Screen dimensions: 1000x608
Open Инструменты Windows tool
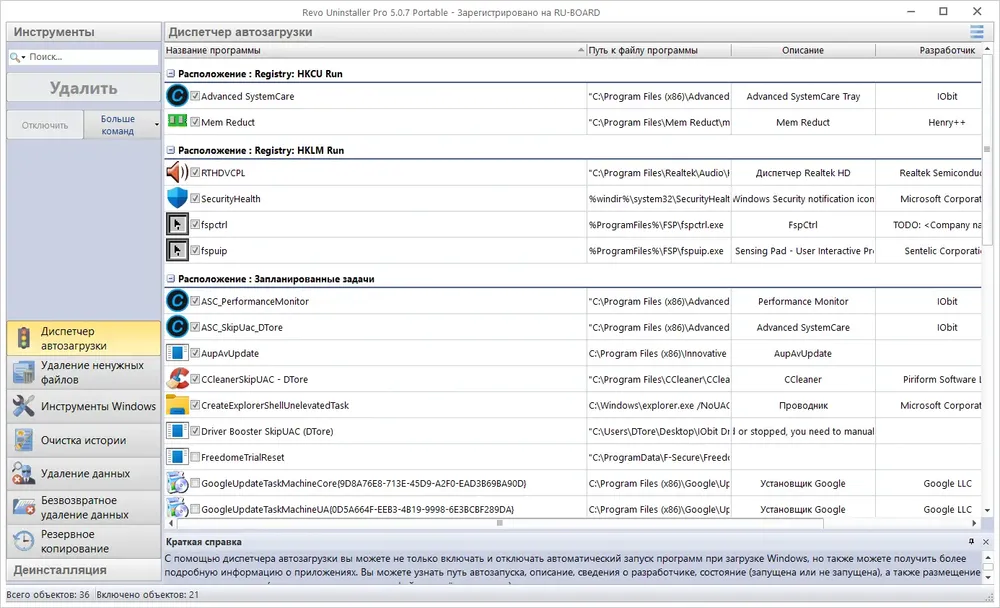pyautogui.click(x=84, y=406)
